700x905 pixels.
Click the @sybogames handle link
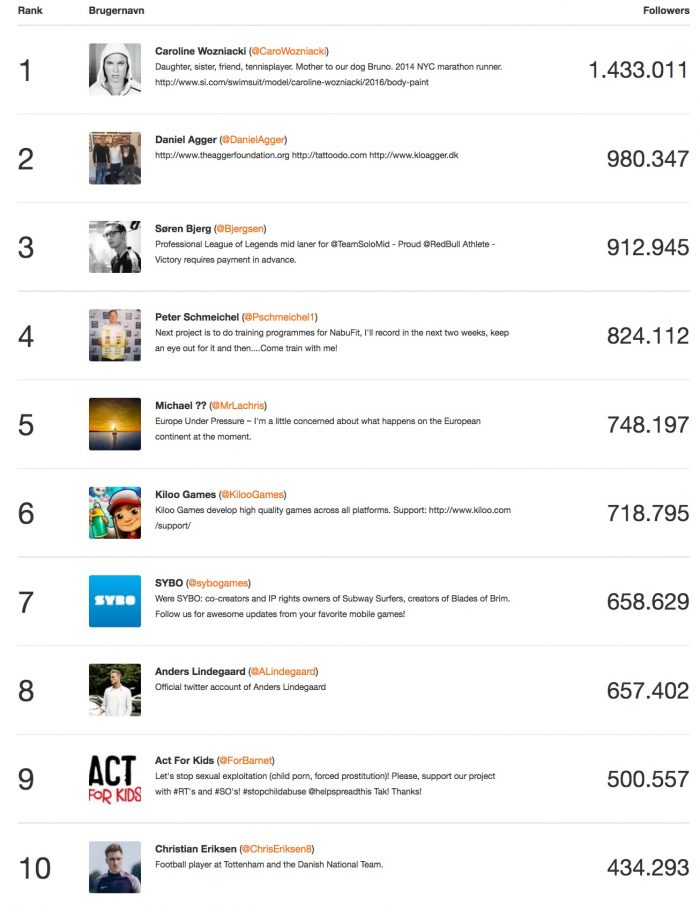(218, 583)
